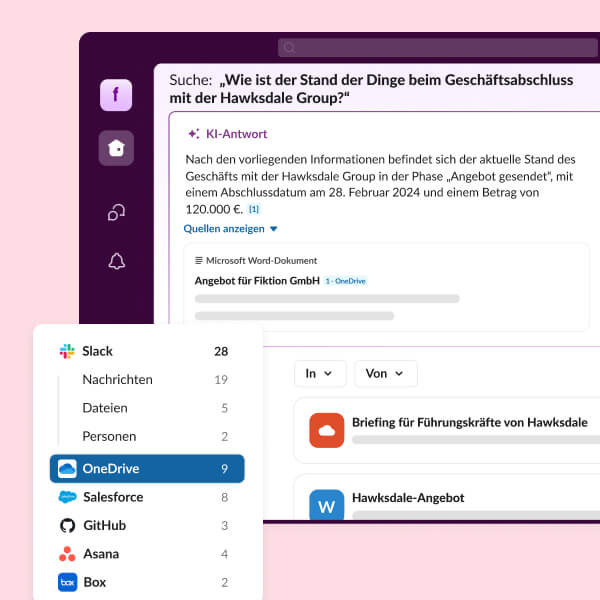
Task: Select the Asana source filter
Action: [x=147, y=554]
